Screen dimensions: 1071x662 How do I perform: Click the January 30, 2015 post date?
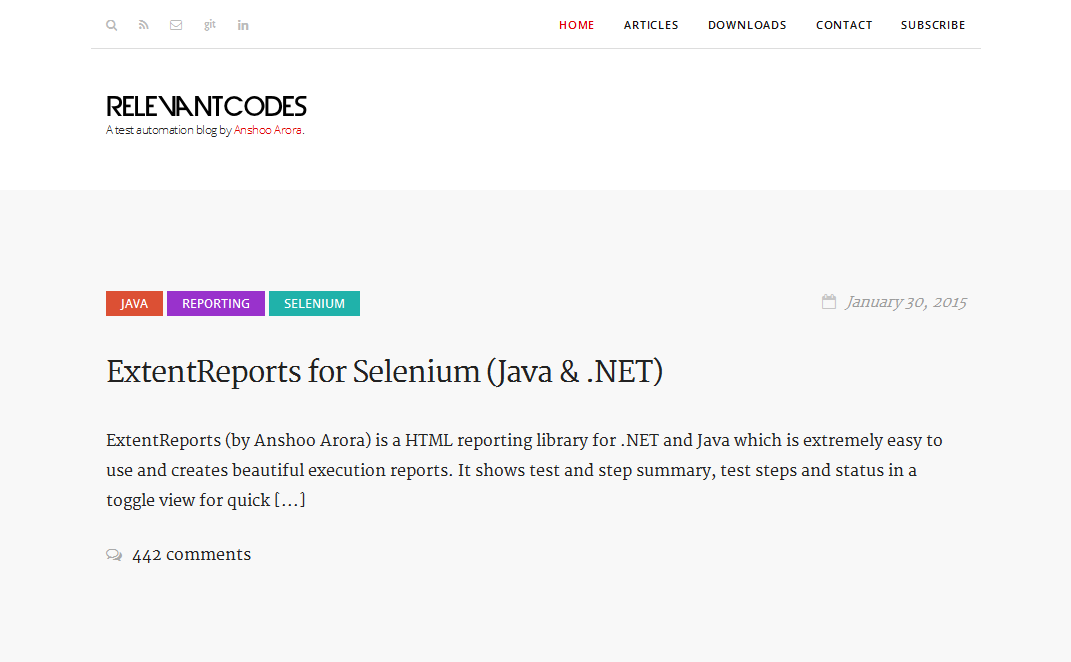coord(906,302)
